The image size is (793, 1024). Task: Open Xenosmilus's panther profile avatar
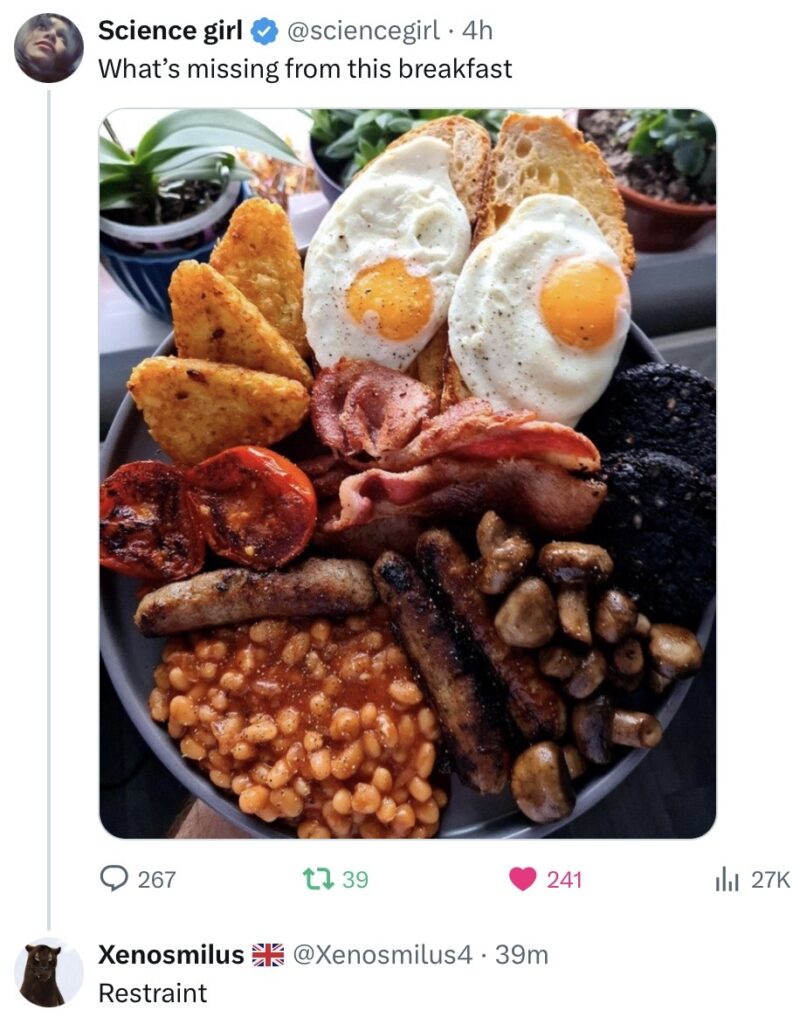(49, 973)
